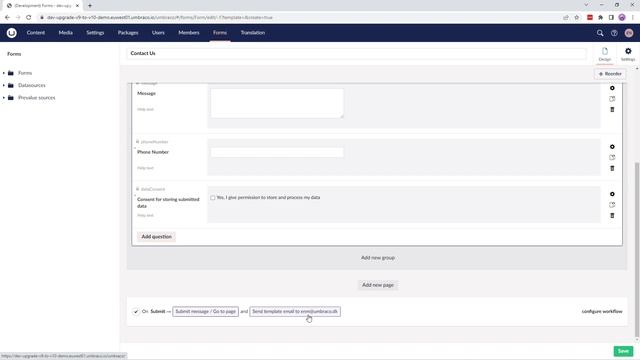Share this page from the address bar
Screen dimensions: 640x360
click(x=566, y=18)
